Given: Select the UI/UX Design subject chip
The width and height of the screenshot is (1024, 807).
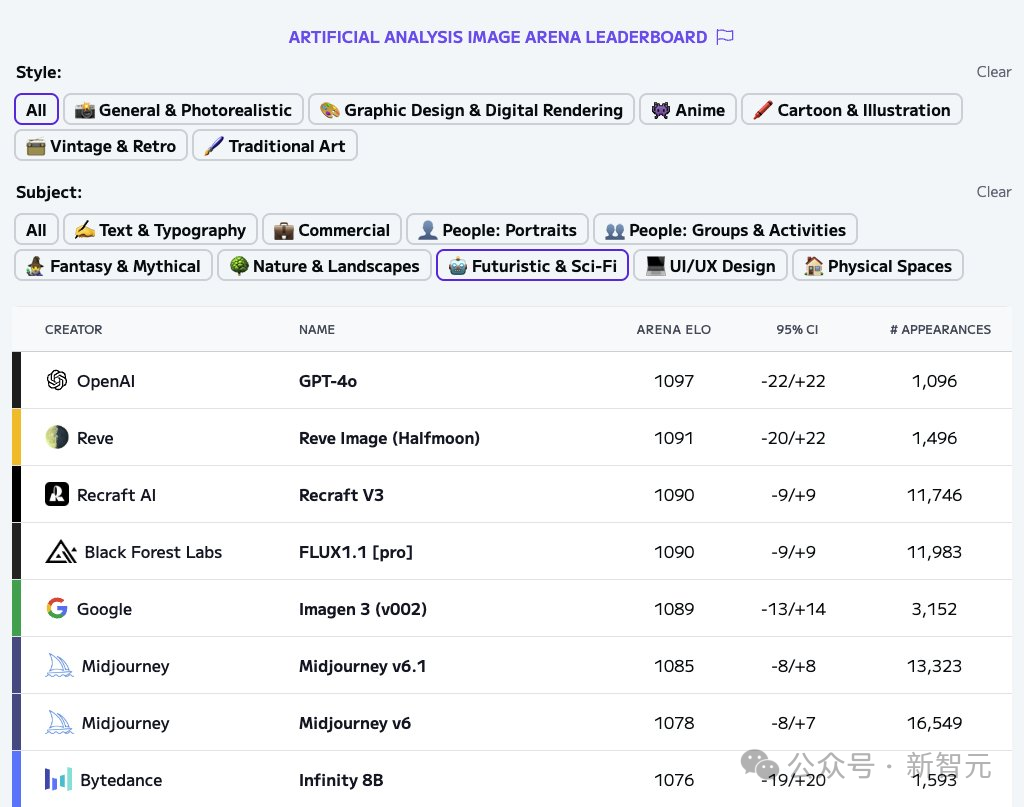Looking at the screenshot, I should (710, 266).
